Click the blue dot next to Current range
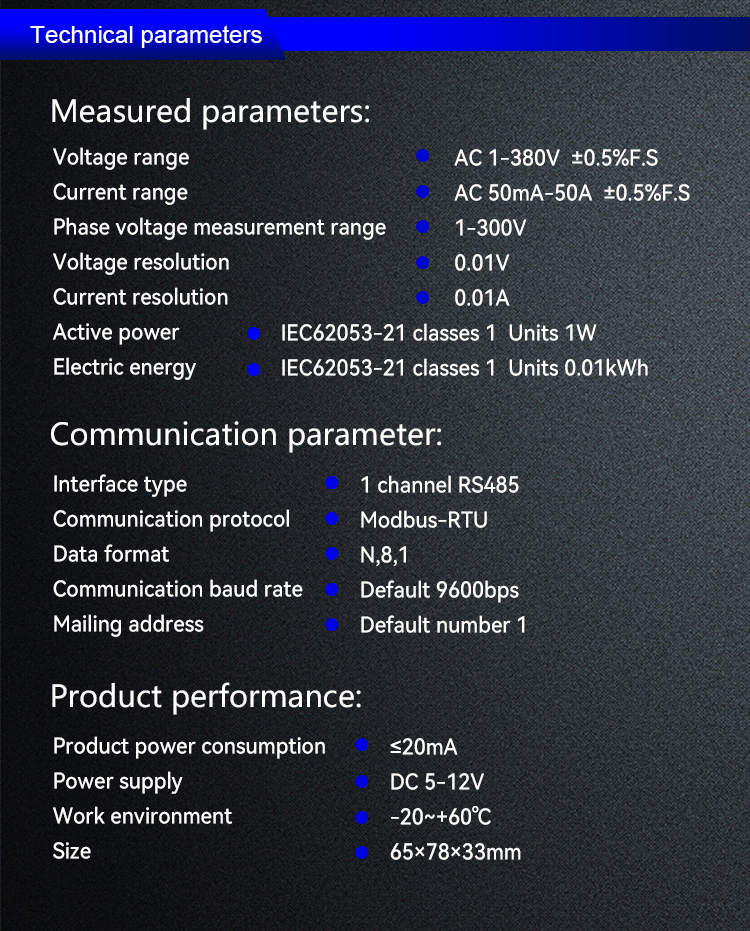750x931 pixels. pos(422,192)
